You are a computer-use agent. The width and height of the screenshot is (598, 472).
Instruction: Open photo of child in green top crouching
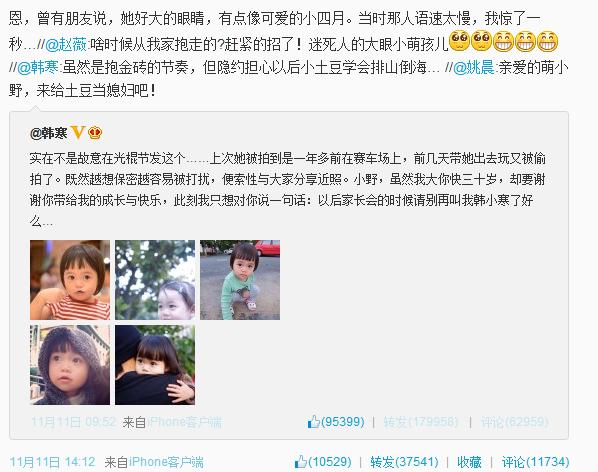pyautogui.click(x=240, y=280)
